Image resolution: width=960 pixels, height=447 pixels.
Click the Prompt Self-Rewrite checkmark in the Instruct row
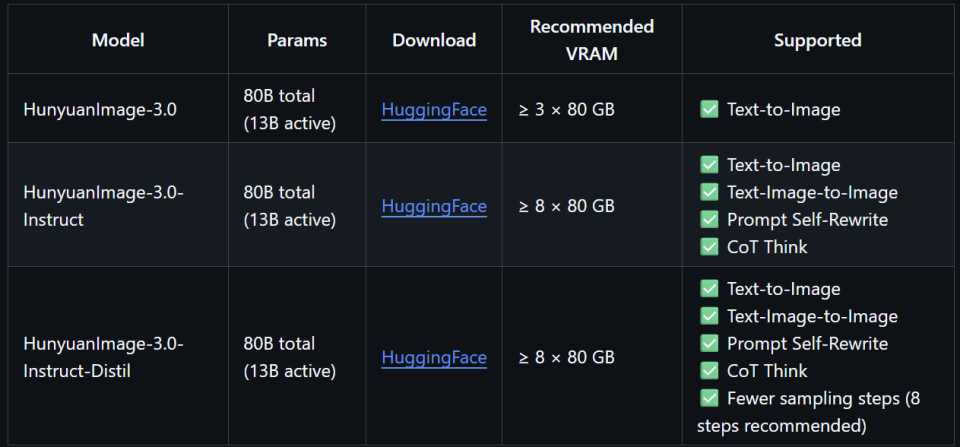click(710, 219)
